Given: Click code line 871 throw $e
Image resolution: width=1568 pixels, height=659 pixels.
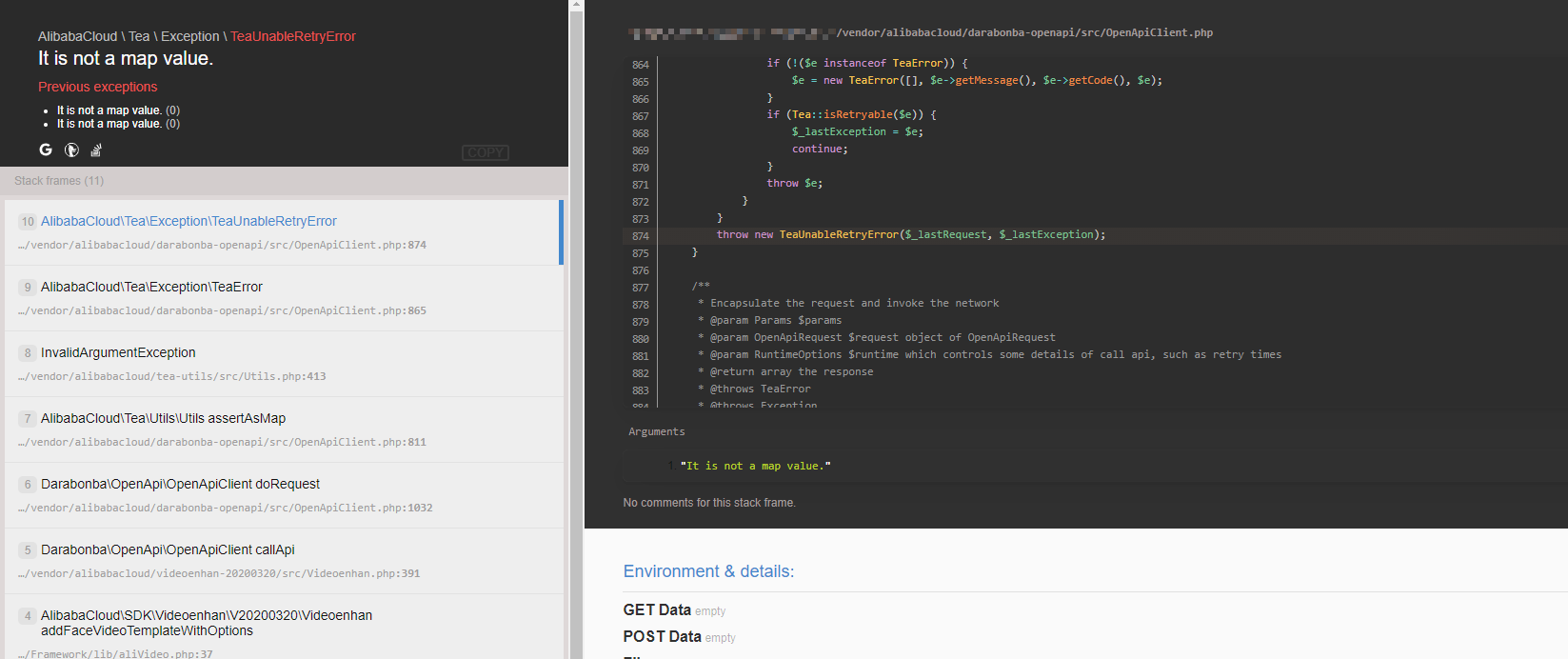Looking at the screenshot, I should pos(795,184).
